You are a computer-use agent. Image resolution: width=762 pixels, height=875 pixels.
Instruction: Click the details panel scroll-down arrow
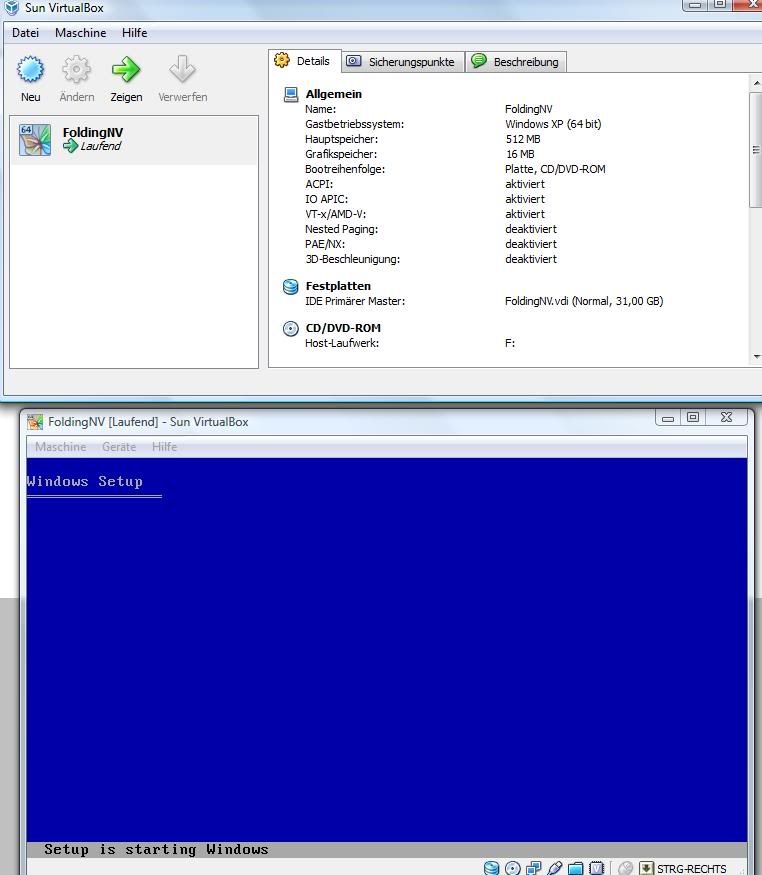pyautogui.click(x=756, y=357)
